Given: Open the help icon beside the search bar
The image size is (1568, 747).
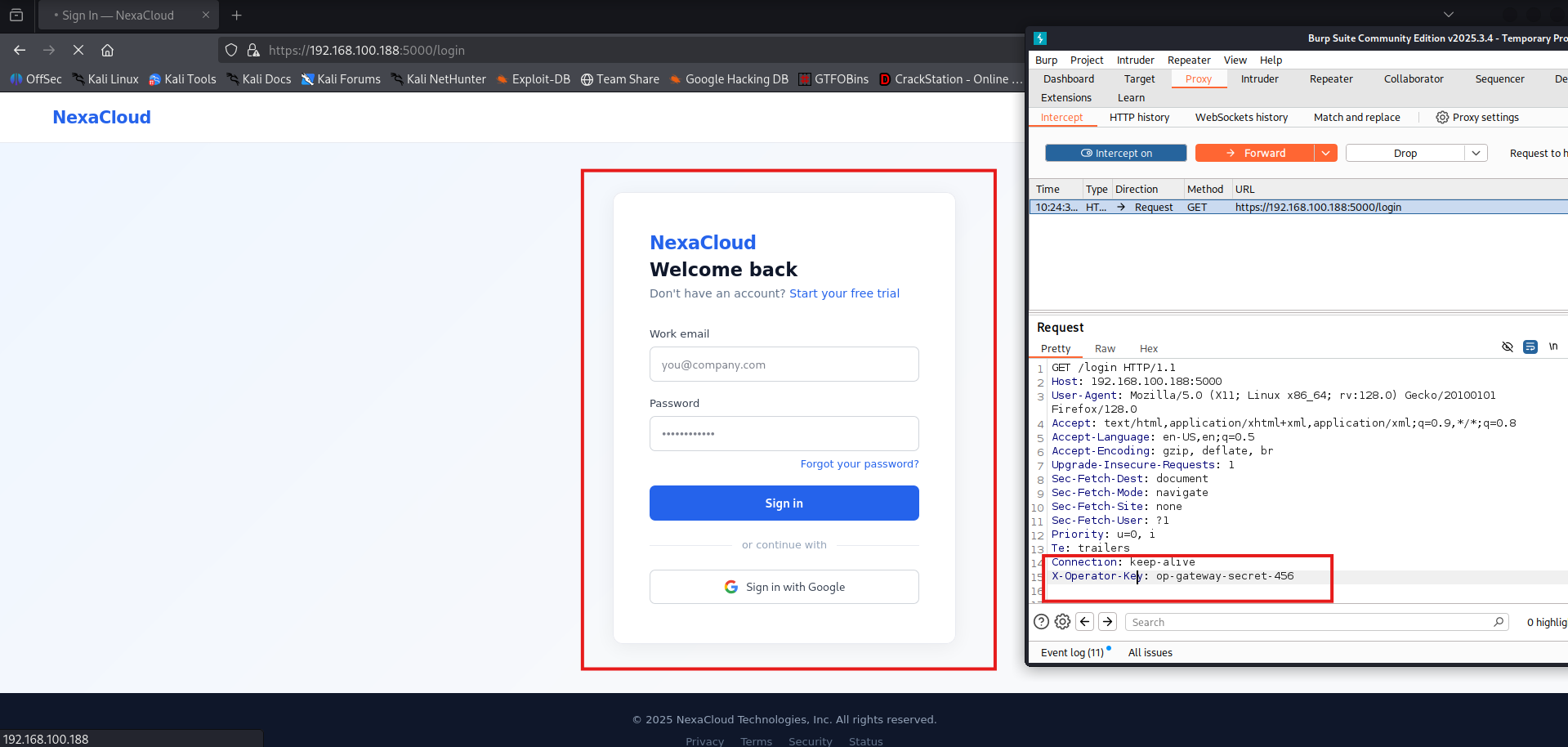Looking at the screenshot, I should [1041, 621].
